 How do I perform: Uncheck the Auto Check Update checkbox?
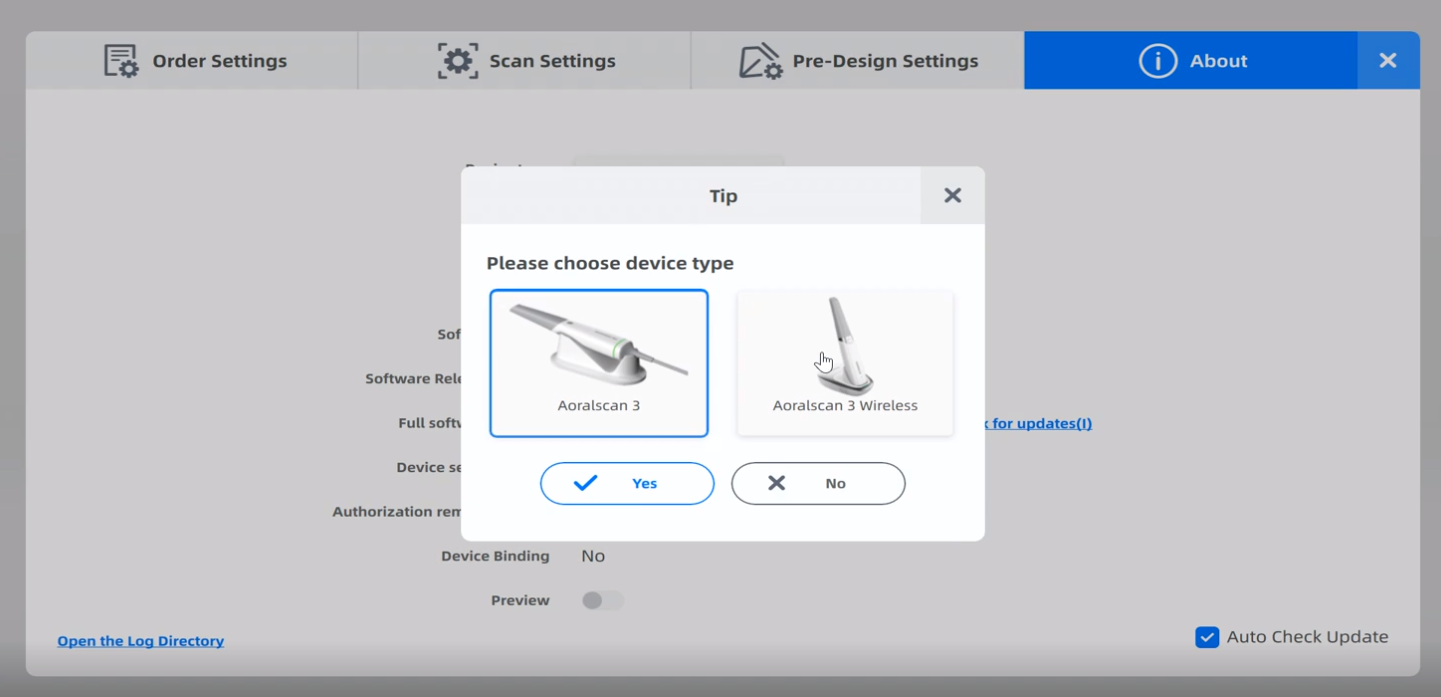point(1207,637)
